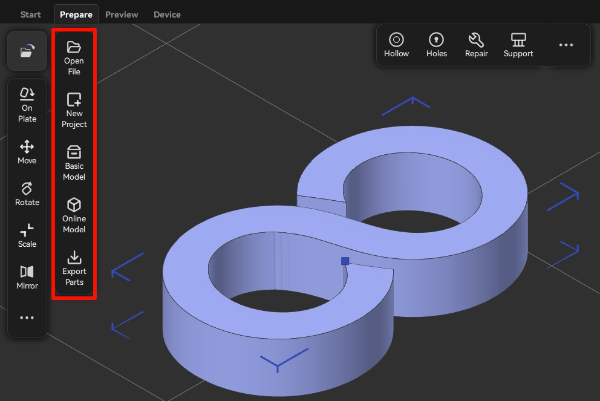Viewport: 600px width, 401px height.
Task: Activate the Move tool
Action: pos(27,152)
